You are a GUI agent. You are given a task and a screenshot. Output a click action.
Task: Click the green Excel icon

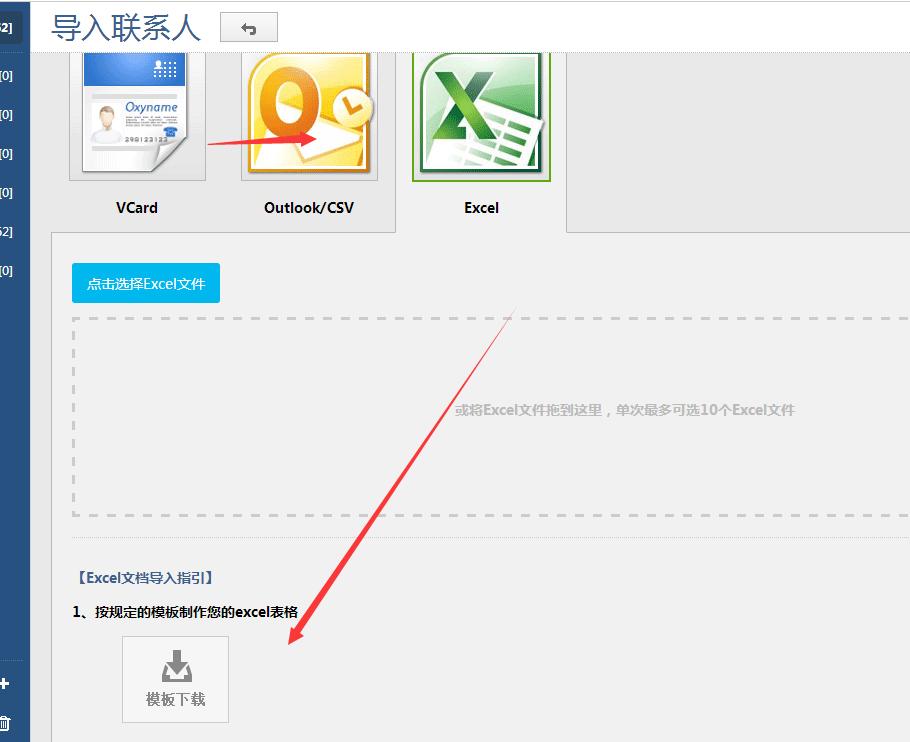point(481,113)
